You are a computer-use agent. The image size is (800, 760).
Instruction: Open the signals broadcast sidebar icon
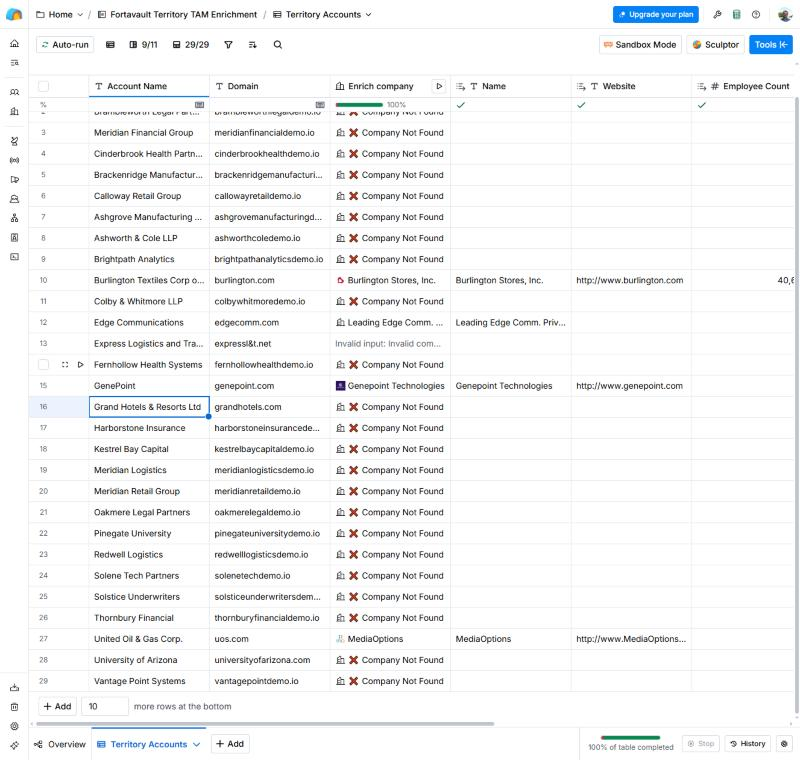click(x=14, y=160)
